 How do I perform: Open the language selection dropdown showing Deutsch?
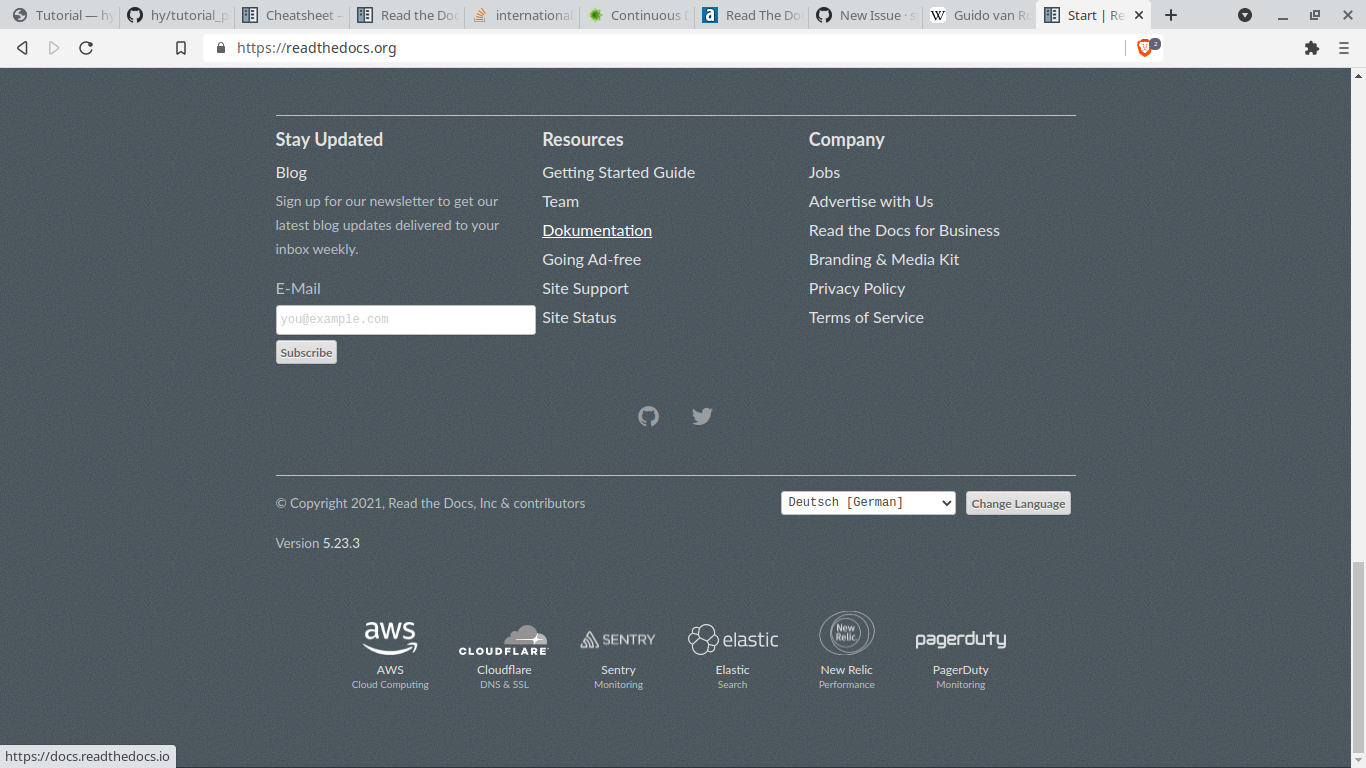[x=868, y=502]
